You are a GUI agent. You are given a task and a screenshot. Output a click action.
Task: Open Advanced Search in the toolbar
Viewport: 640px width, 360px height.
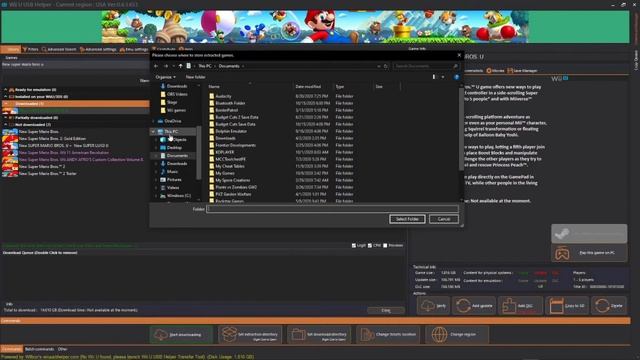click(59, 49)
